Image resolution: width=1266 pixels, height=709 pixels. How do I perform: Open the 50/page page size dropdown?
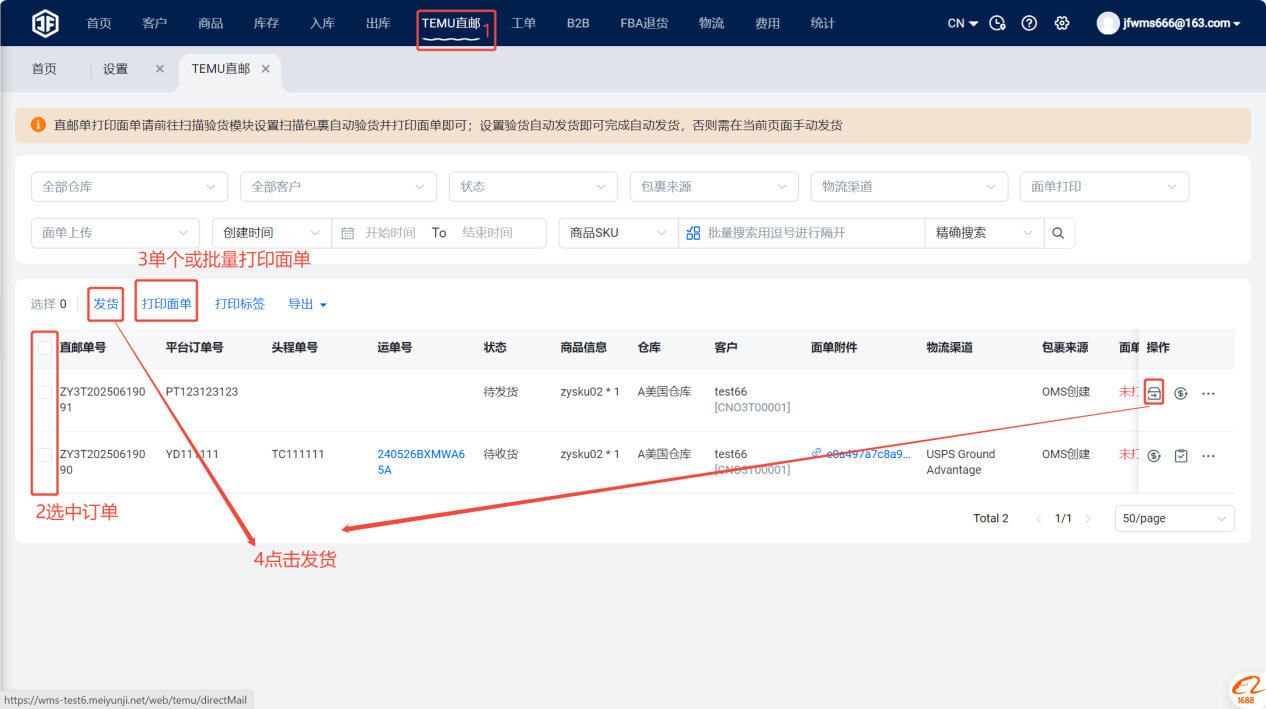pyautogui.click(x=1174, y=519)
